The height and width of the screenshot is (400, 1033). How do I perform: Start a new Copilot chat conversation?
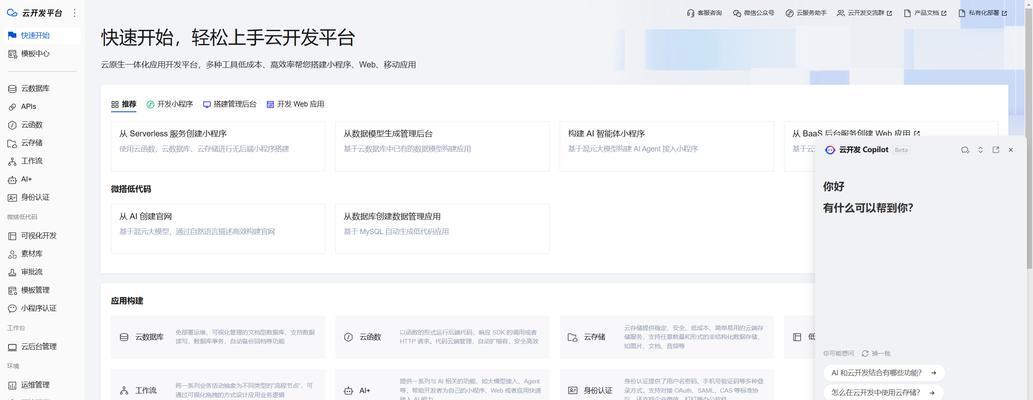964,150
